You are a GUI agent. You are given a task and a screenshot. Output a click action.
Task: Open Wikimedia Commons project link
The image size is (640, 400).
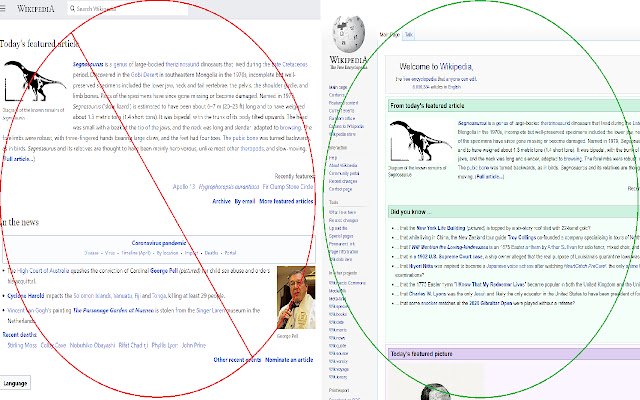pos(347,283)
